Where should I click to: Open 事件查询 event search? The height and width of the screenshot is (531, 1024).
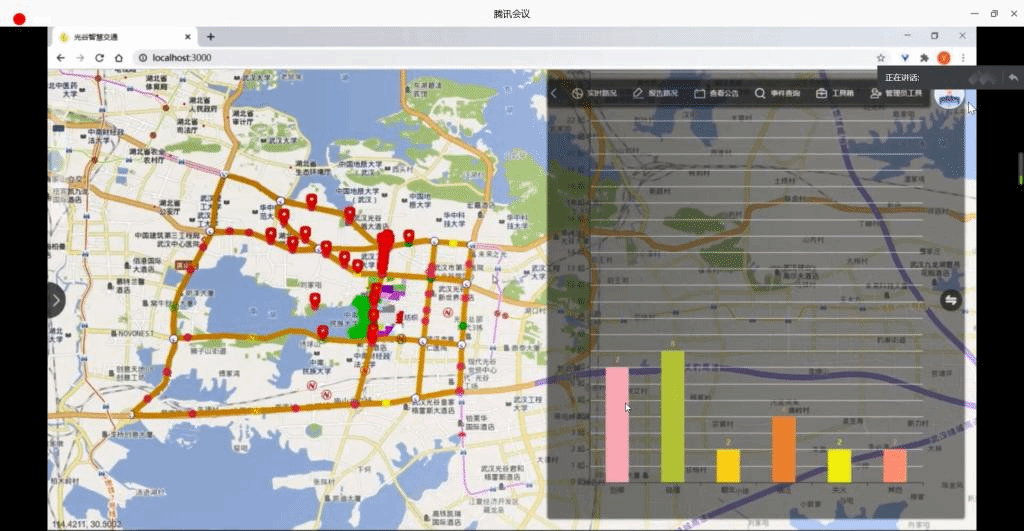click(777, 94)
